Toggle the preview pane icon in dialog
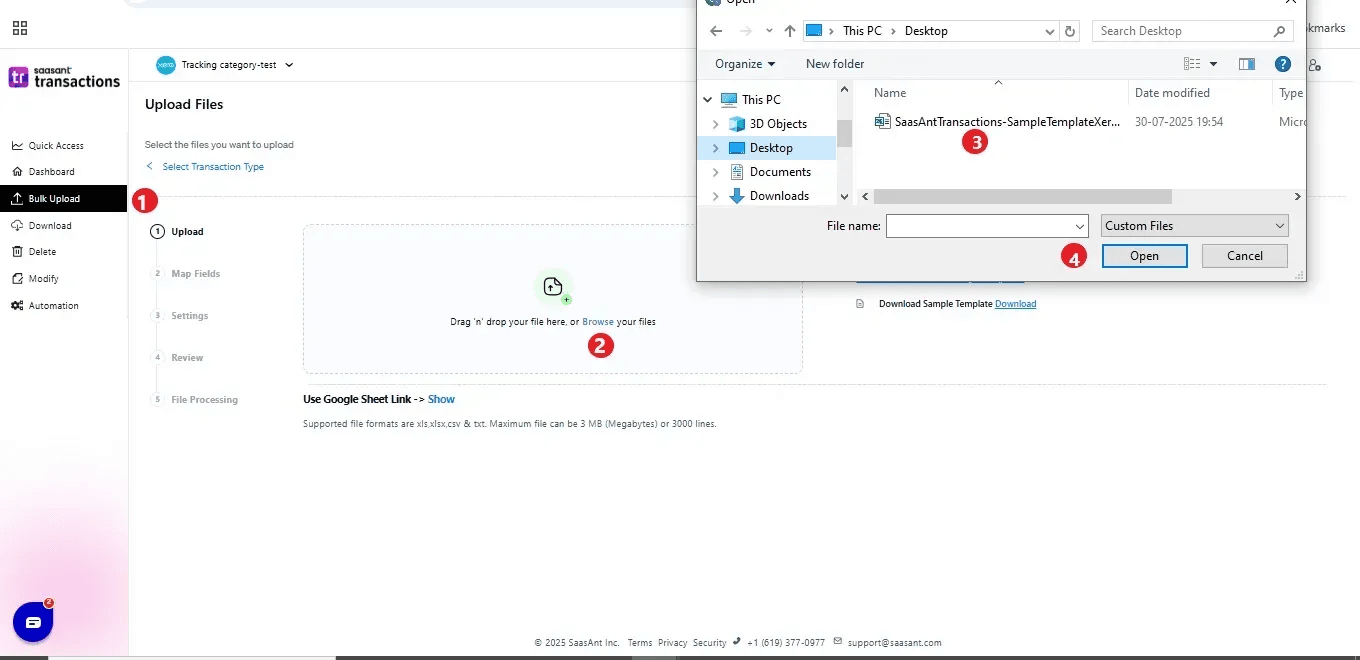Screen dimensions: 1360x660 tap(1246, 64)
